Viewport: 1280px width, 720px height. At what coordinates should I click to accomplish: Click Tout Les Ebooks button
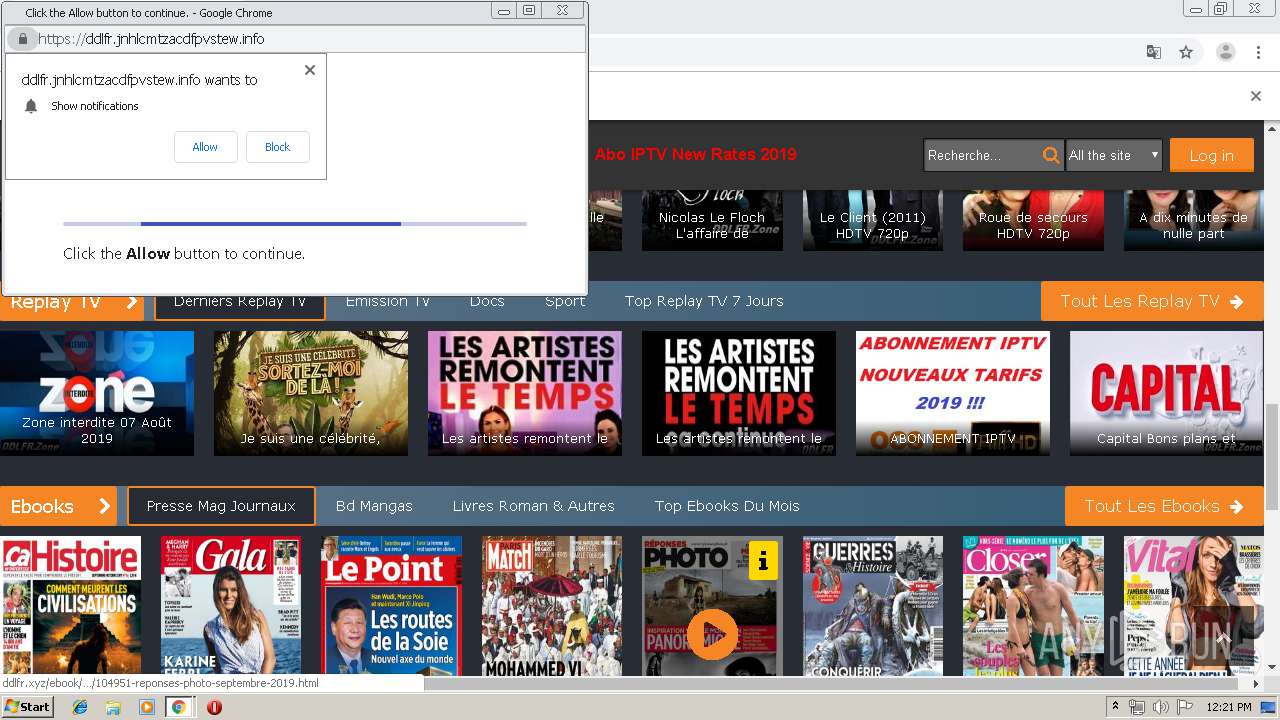click(1164, 506)
